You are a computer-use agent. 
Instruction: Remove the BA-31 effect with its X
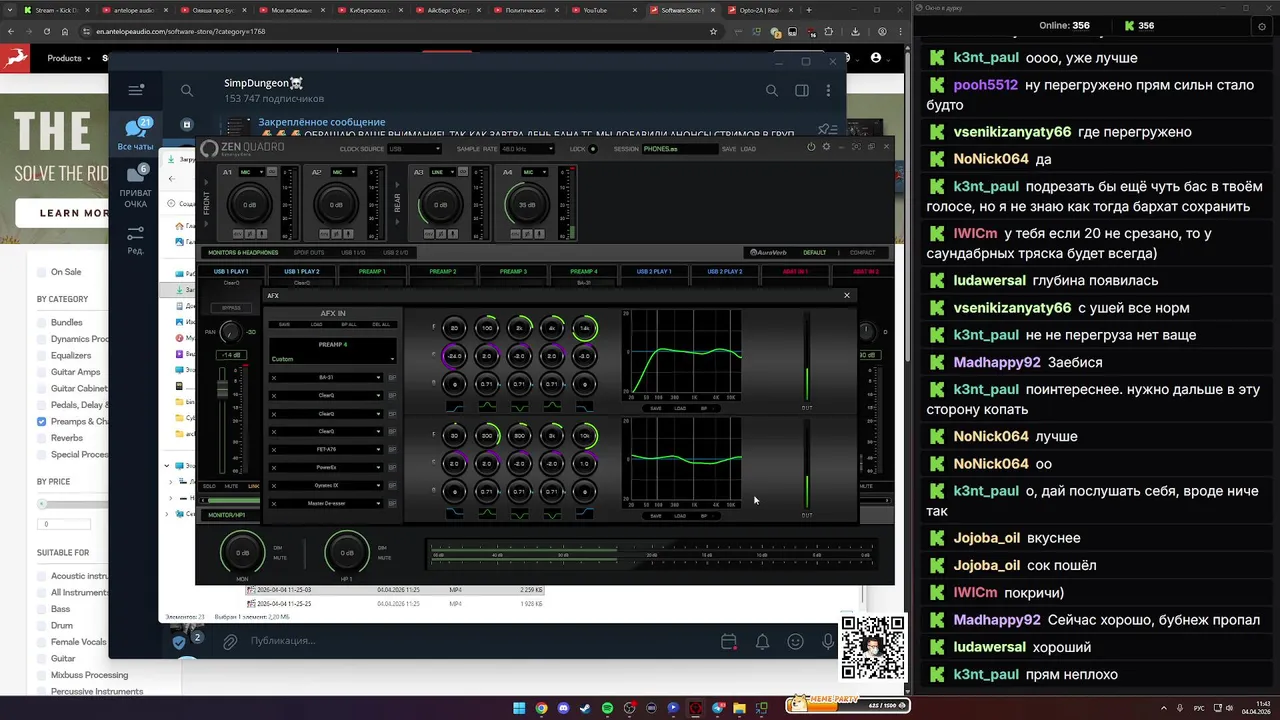coord(274,378)
